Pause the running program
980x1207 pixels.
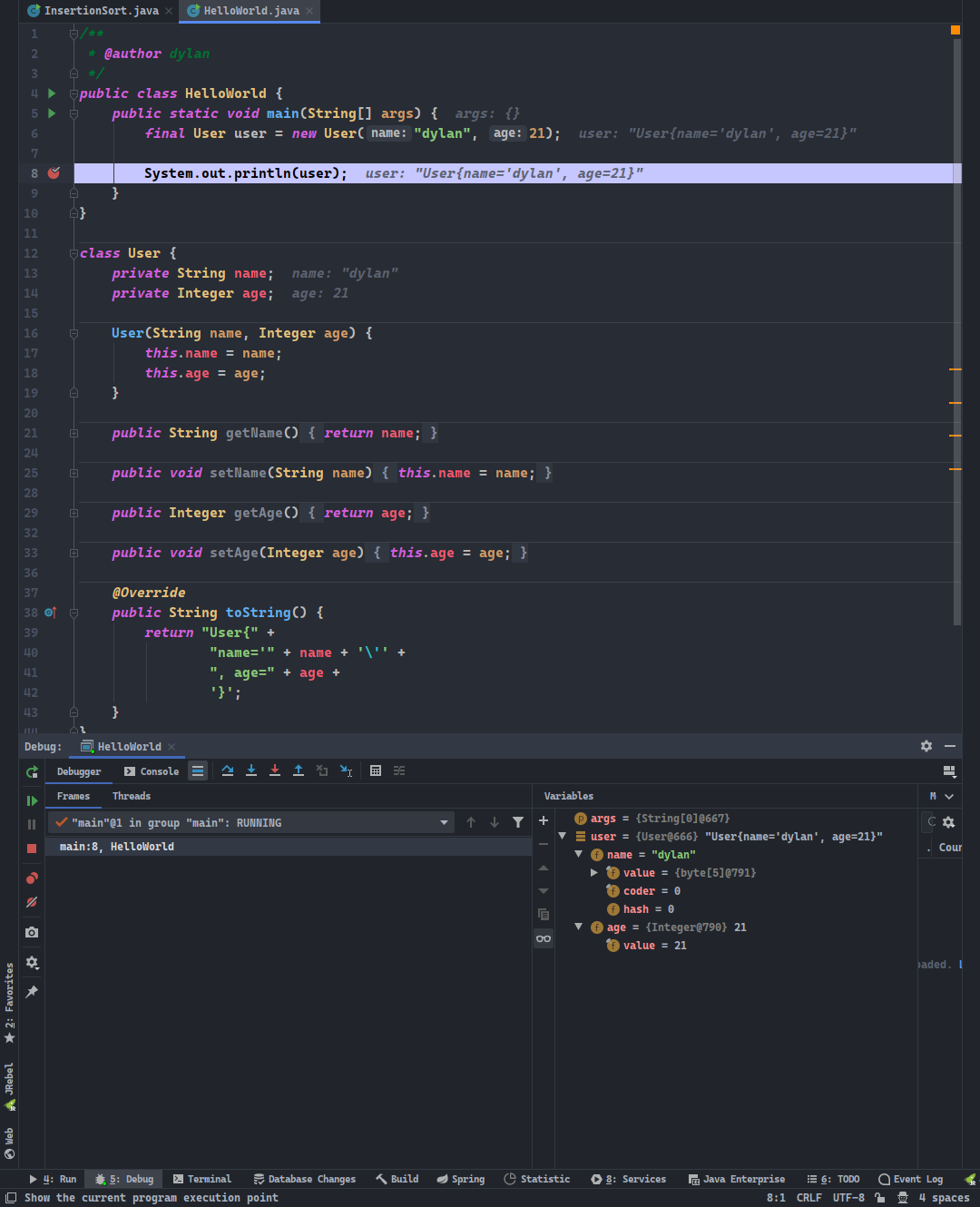click(32, 824)
